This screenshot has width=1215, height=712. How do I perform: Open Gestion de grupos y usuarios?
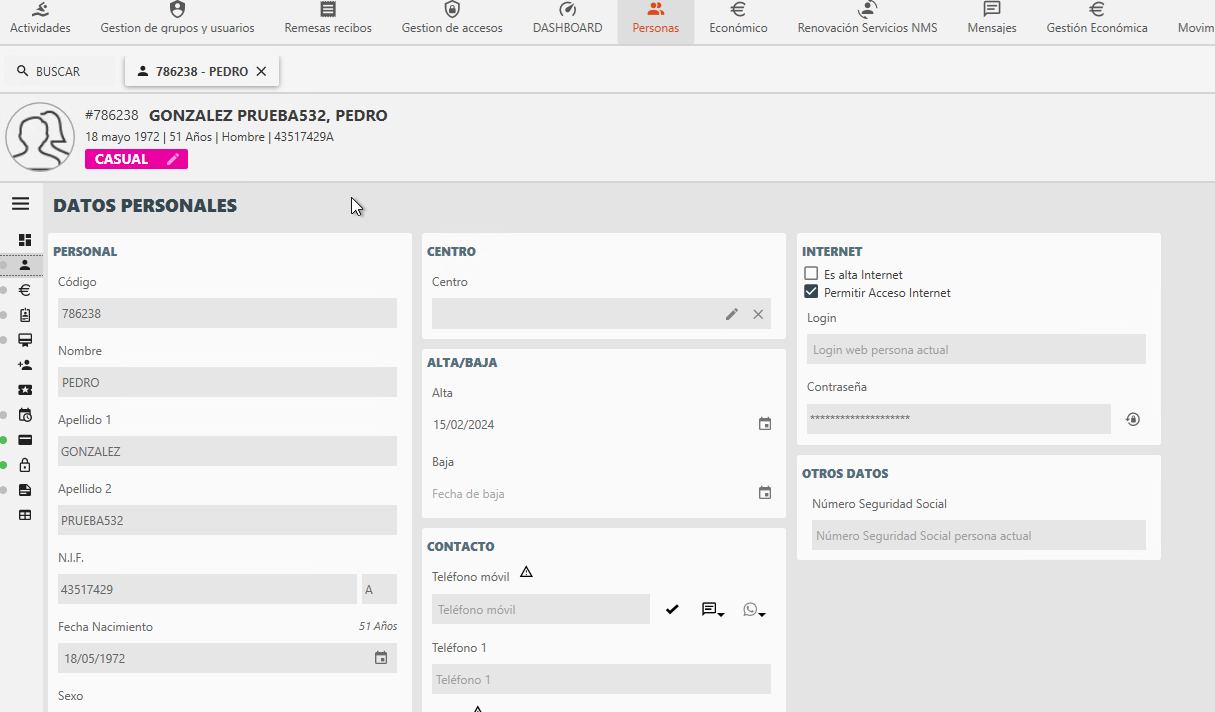[x=178, y=20]
